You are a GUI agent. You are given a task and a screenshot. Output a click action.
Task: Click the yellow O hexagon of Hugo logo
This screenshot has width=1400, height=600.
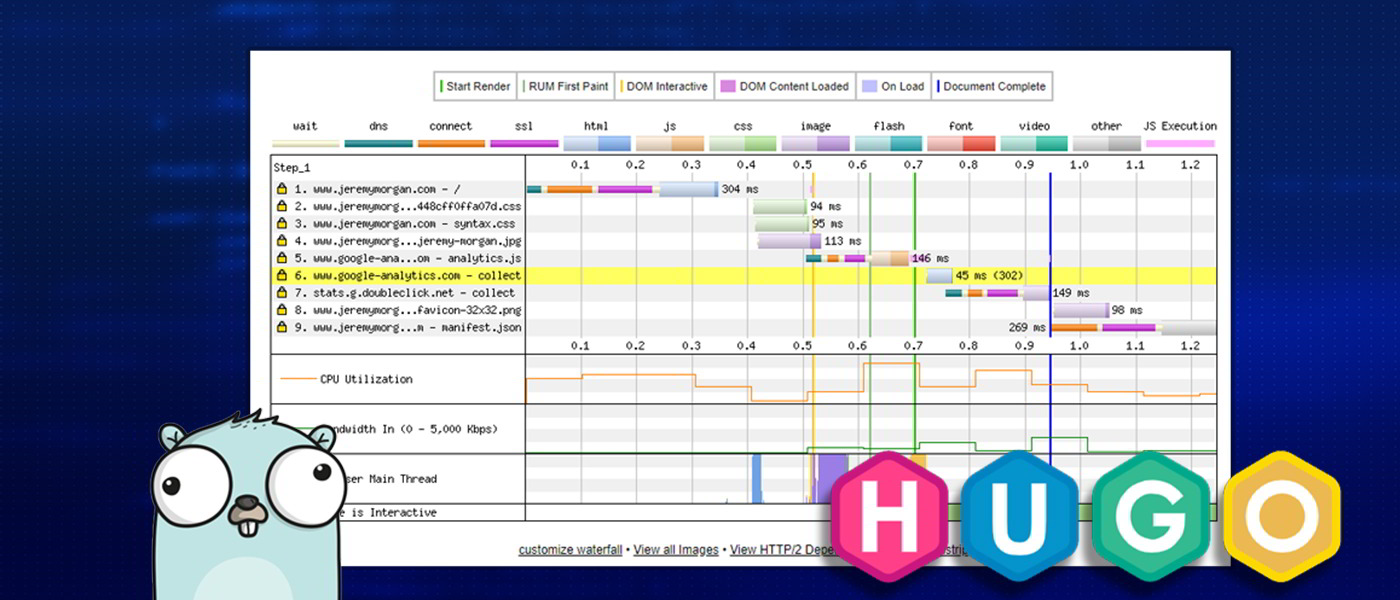[x=1281, y=517]
